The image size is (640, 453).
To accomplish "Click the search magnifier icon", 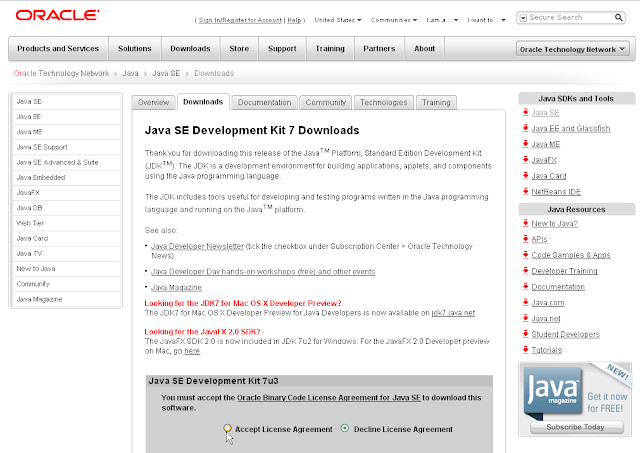I will (618, 18).
